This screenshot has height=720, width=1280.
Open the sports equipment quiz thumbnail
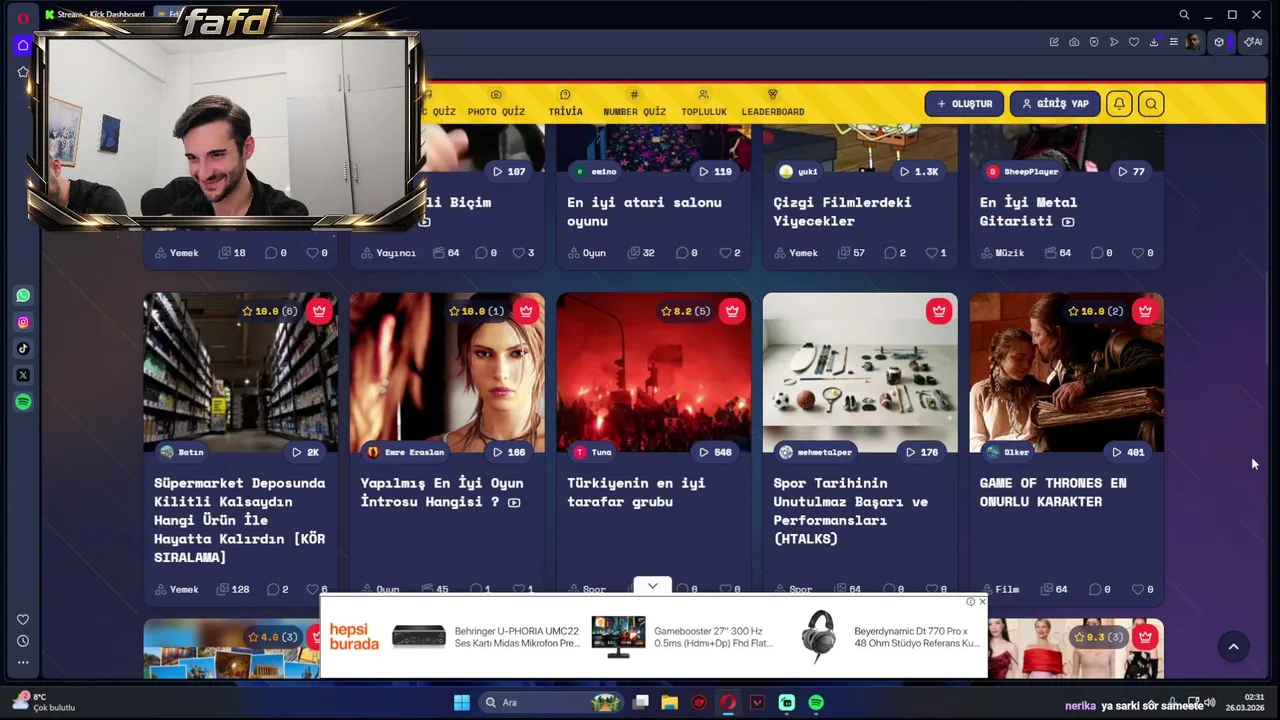click(860, 372)
